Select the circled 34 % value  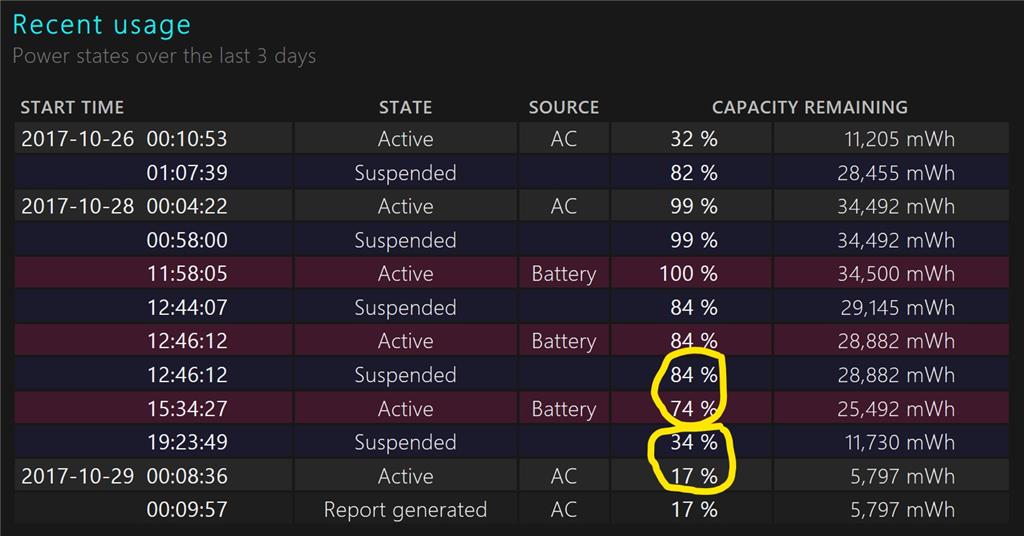[x=693, y=442]
